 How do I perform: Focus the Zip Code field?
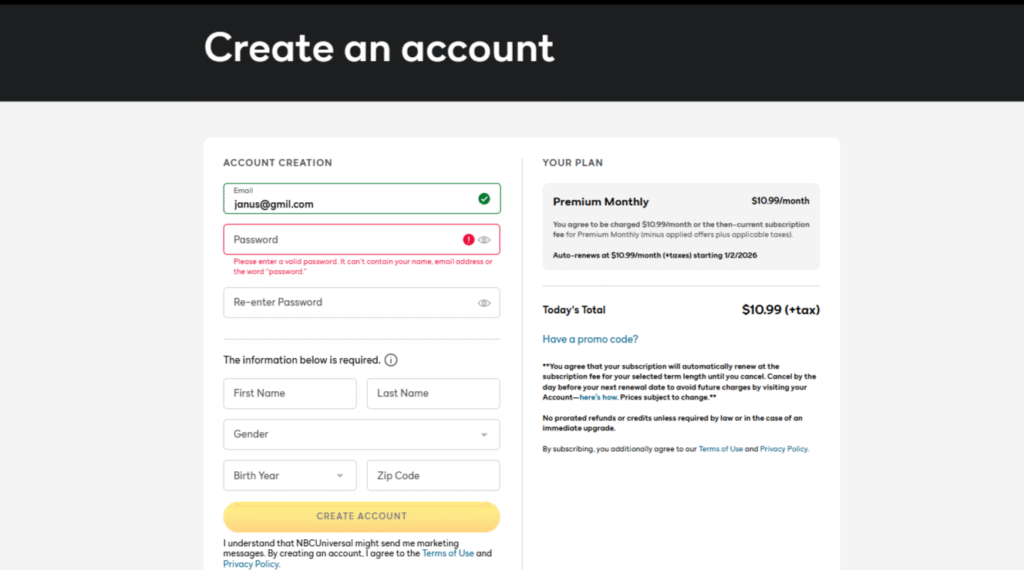point(433,476)
